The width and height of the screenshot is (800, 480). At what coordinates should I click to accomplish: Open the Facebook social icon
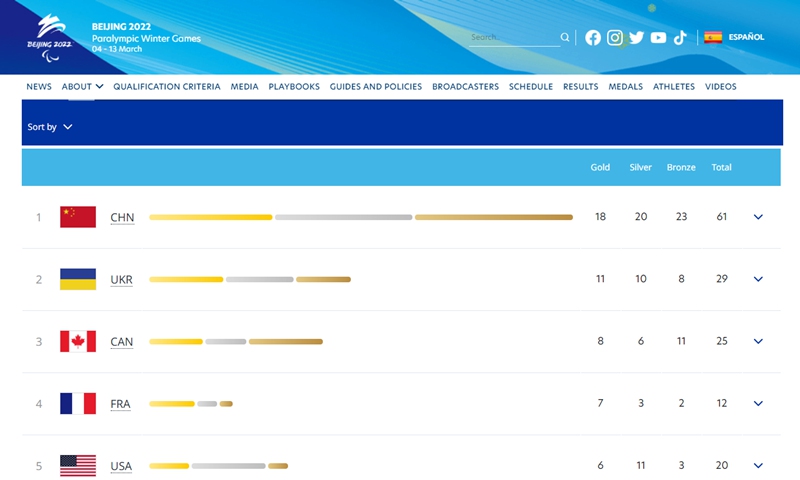(x=593, y=37)
